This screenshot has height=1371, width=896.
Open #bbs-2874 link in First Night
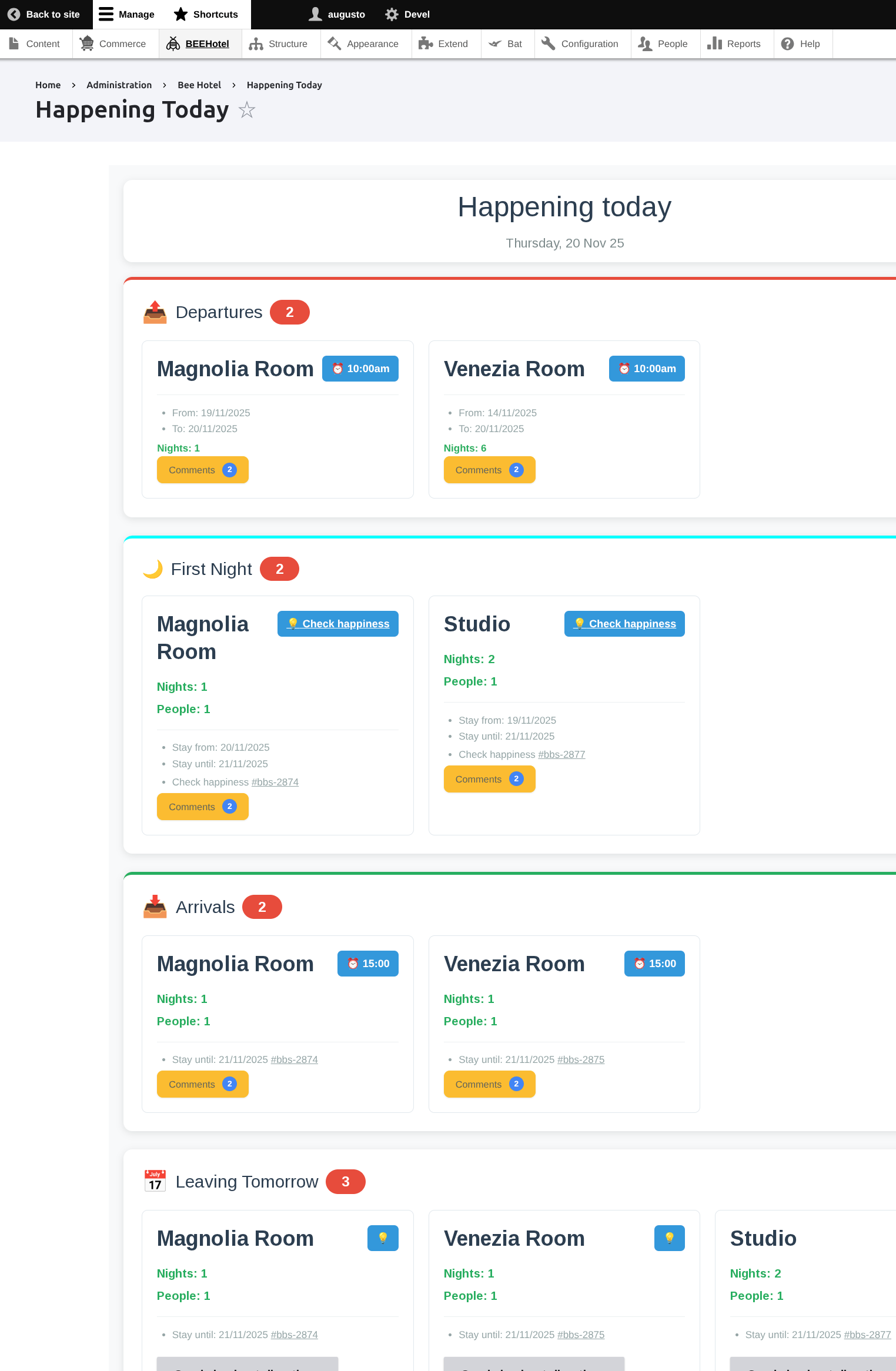click(x=275, y=782)
